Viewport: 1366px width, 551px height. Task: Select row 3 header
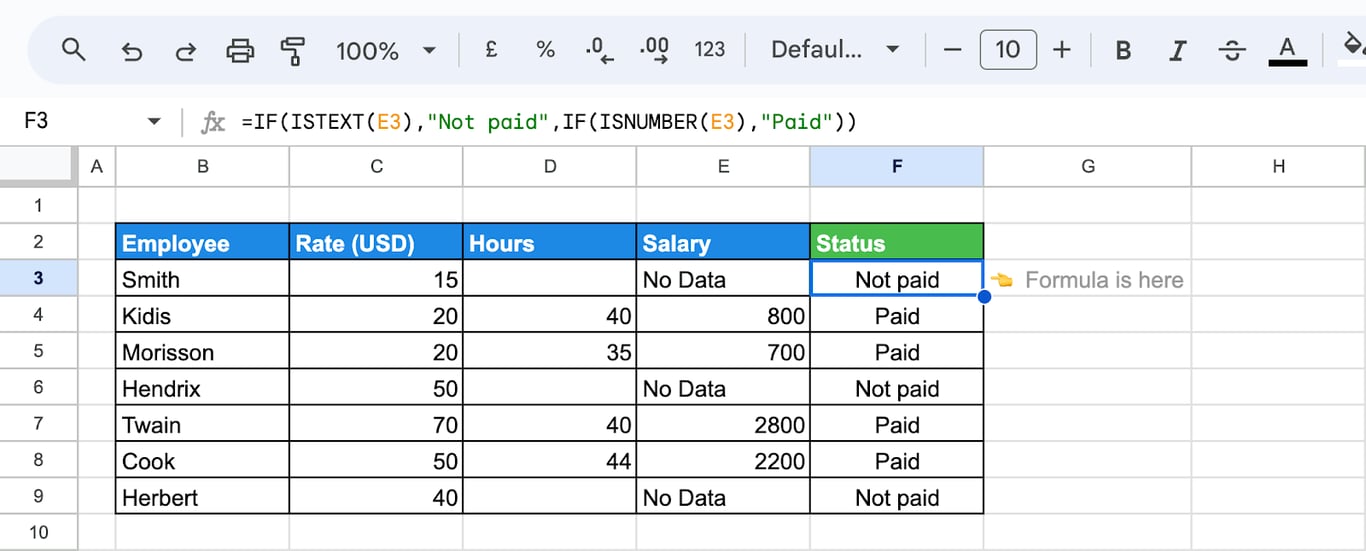click(38, 278)
